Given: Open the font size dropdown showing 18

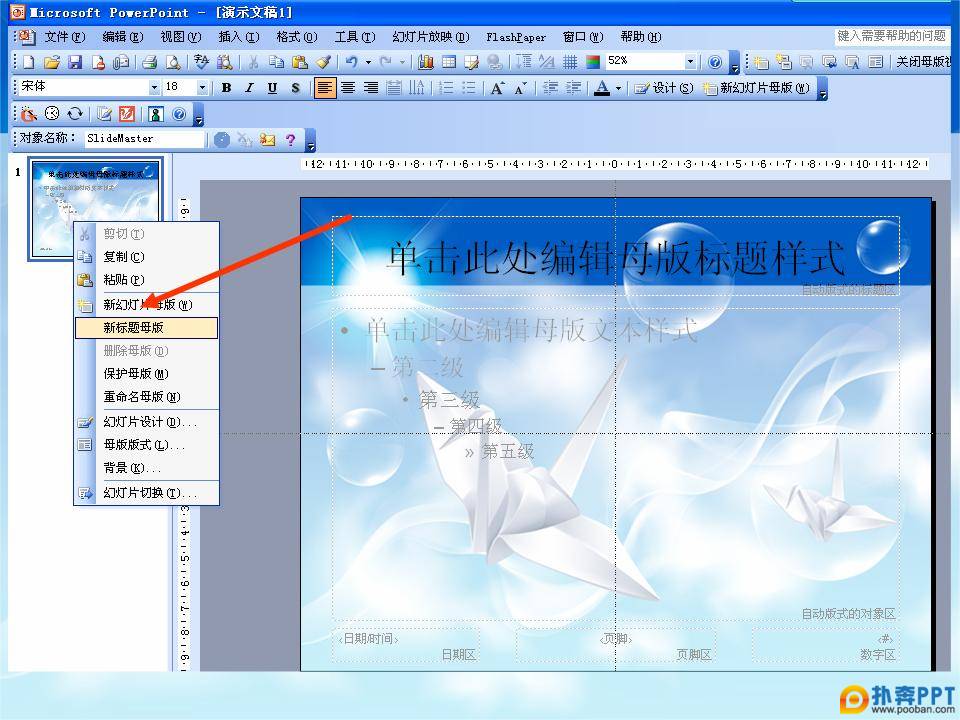Looking at the screenshot, I should (201, 88).
